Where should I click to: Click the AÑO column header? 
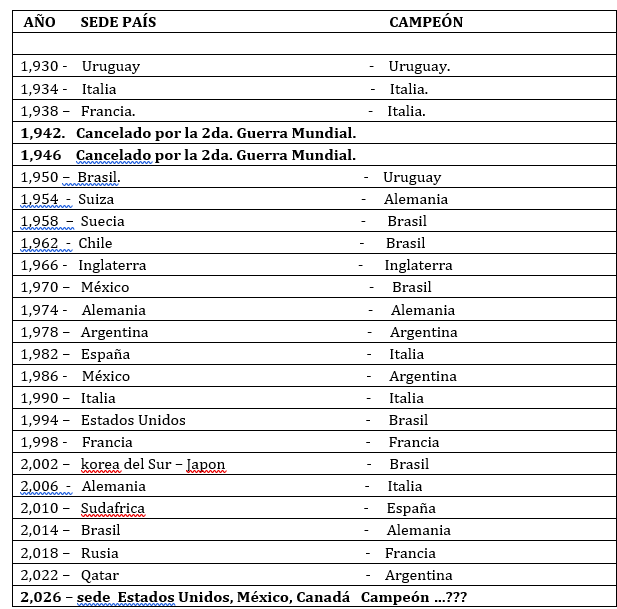tap(39, 22)
